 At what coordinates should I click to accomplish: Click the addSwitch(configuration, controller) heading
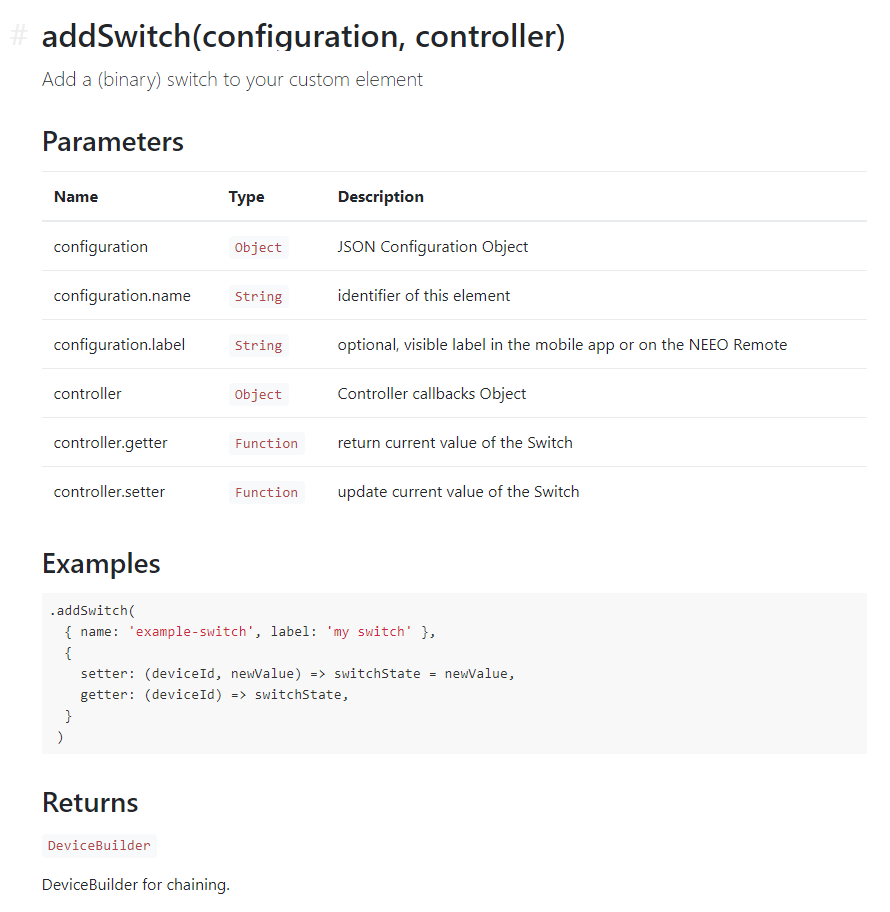point(303,36)
